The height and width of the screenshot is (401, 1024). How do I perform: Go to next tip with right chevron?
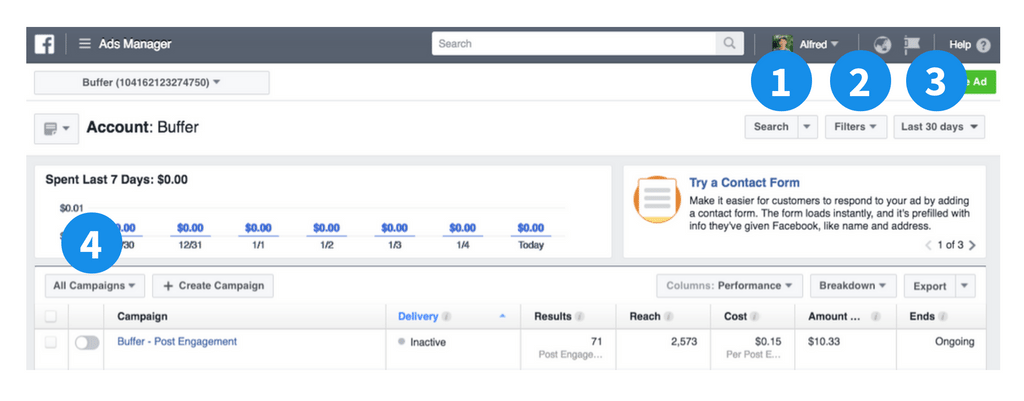[x=972, y=245]
